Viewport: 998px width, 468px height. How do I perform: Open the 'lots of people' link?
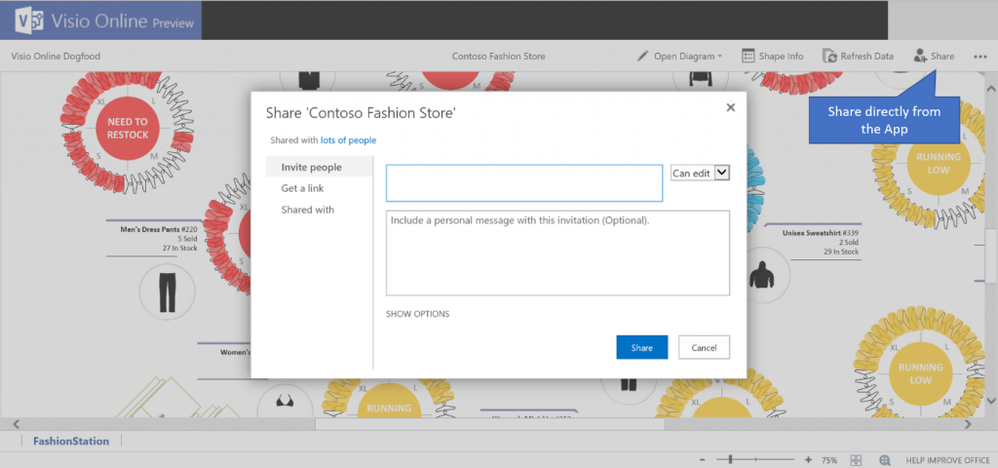pos(348,140)
